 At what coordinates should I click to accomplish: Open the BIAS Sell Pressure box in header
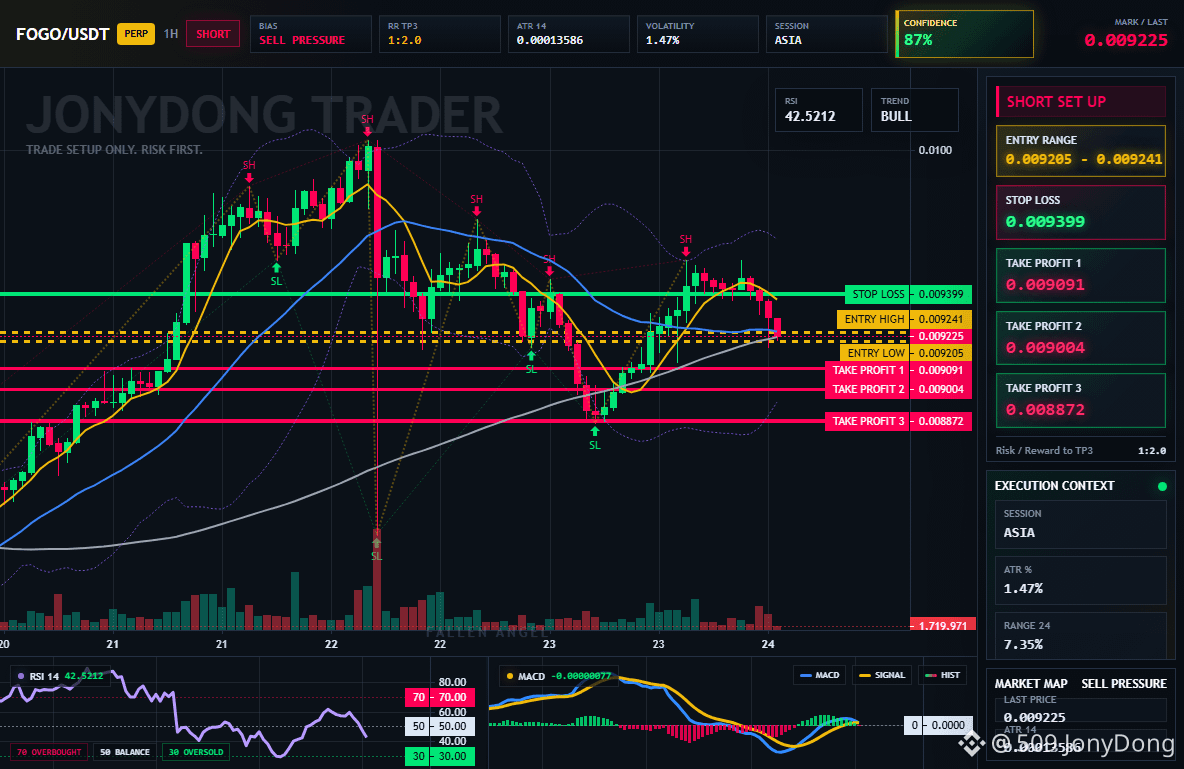click(x=310, y=34)
